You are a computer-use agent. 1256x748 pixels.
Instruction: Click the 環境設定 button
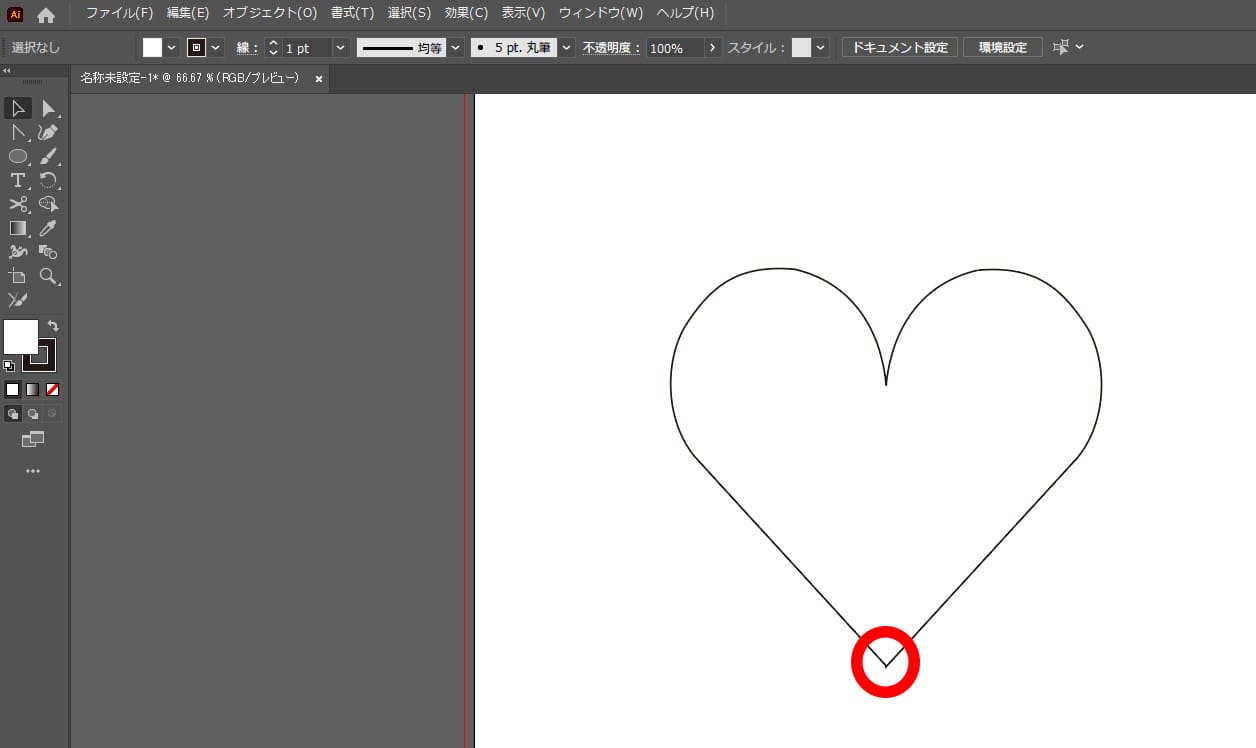[x=1002, y=46]
